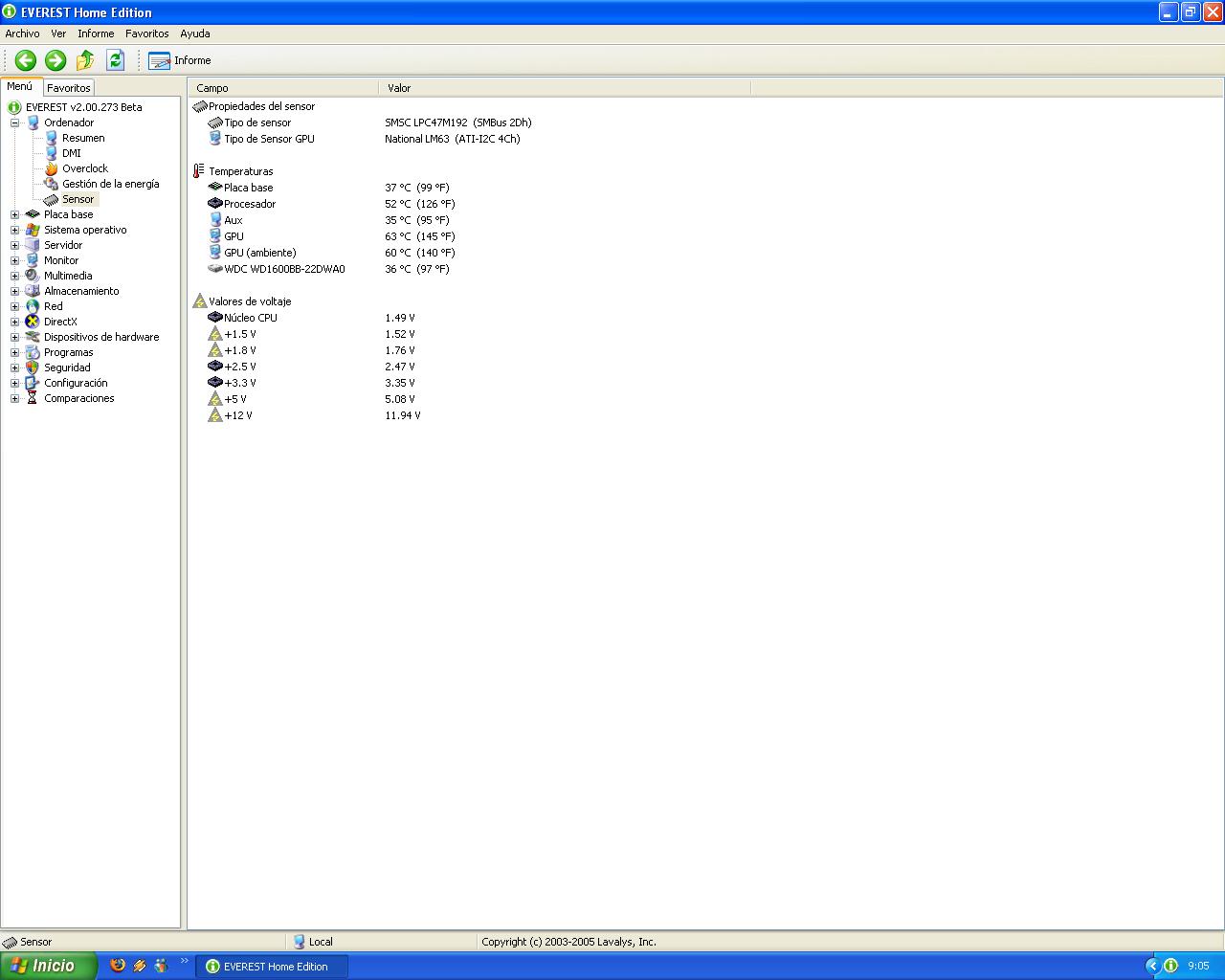
Task: Select the Núcleo CPU voltage row
Action: tap(311, 318)
